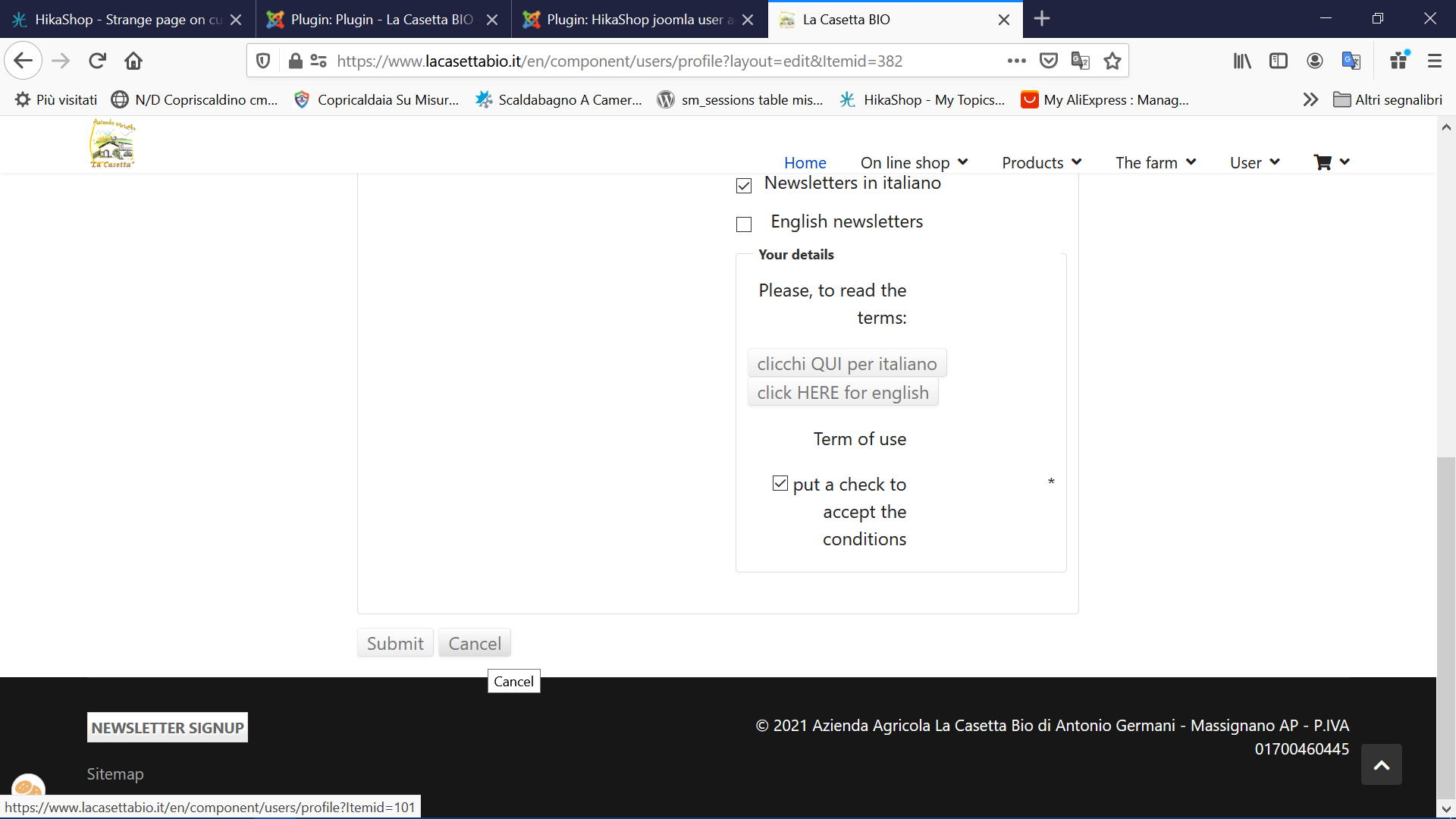This screenshot has height=819, width=1456.
Task: Select the Home menu item
Action: tap(805, 162)
